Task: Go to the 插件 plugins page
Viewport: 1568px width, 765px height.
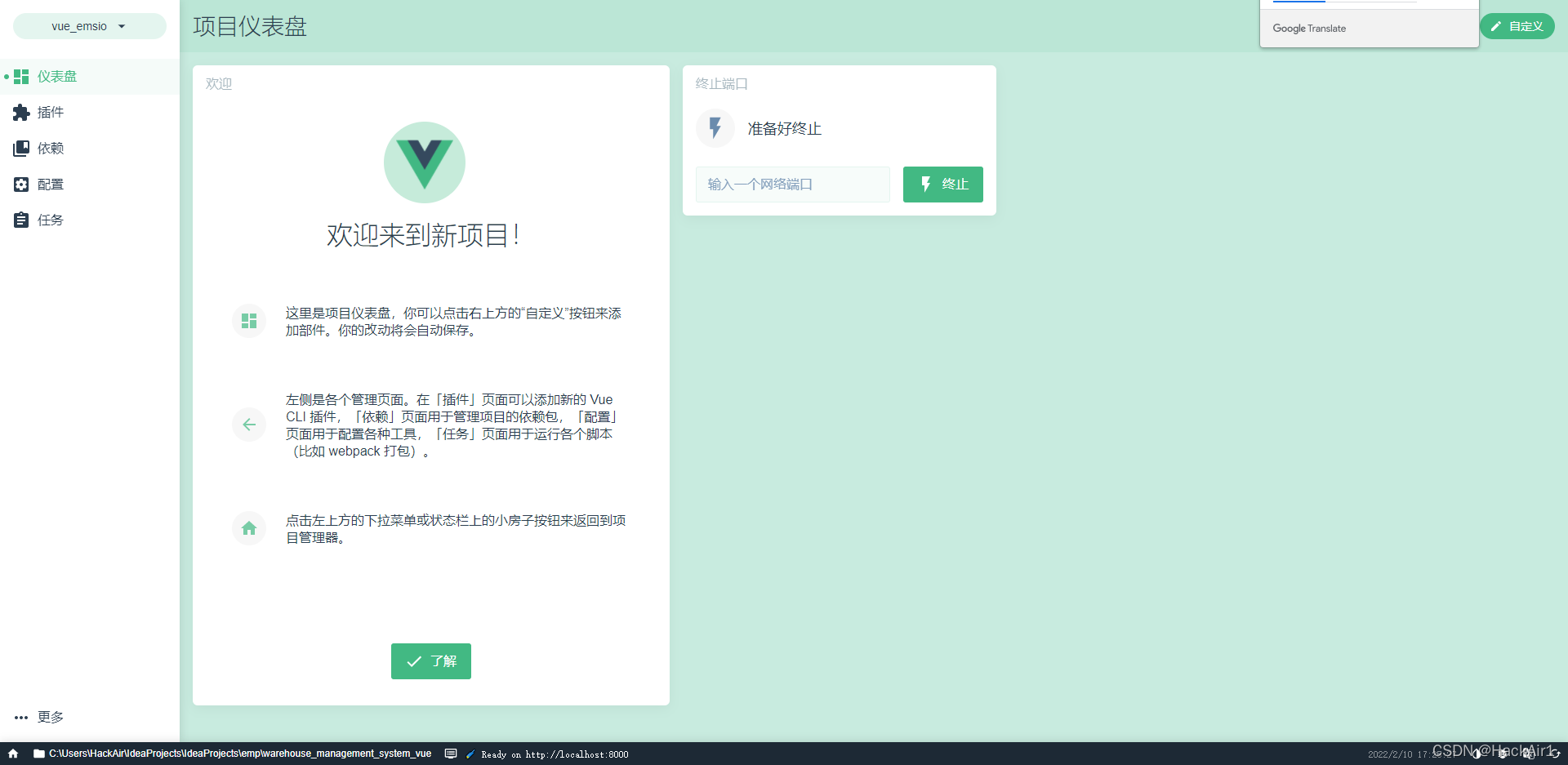Action: point(90,113)
